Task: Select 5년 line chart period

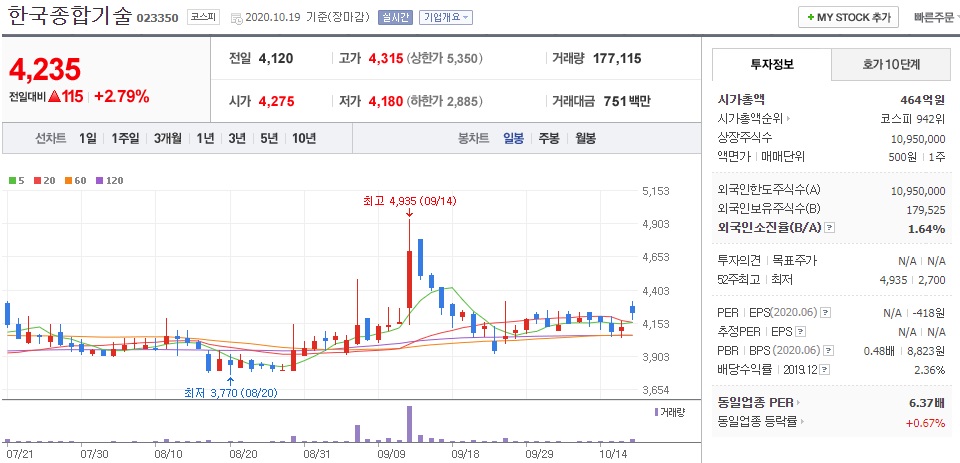Action: [269, 138]
